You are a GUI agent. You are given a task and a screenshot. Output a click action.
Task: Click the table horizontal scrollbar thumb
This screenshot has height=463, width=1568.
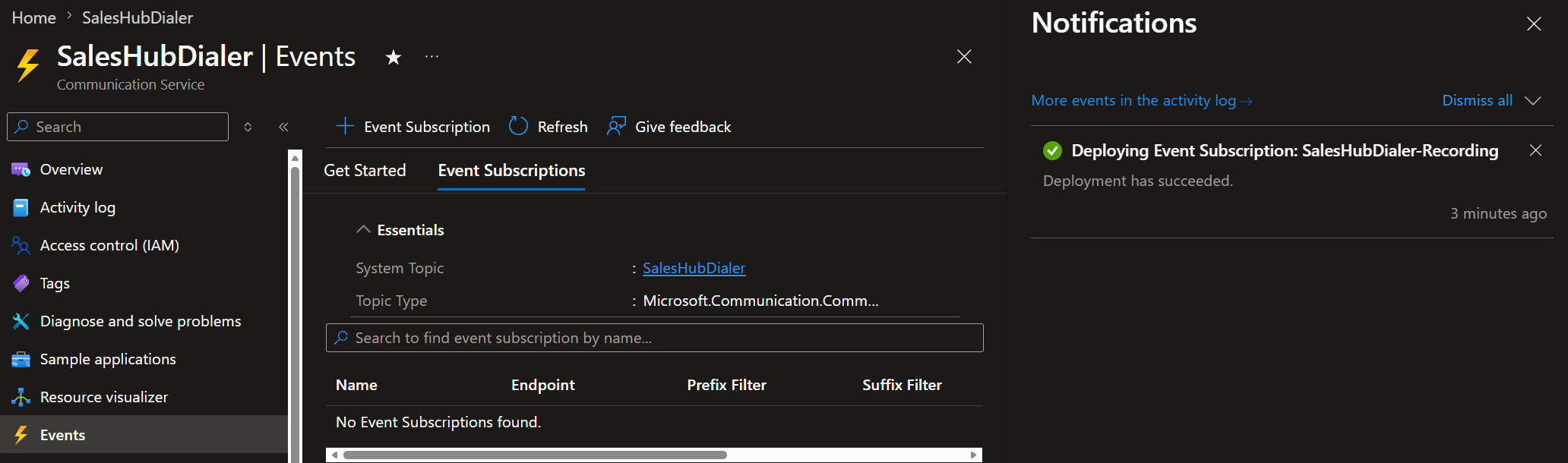pos(535,455)
